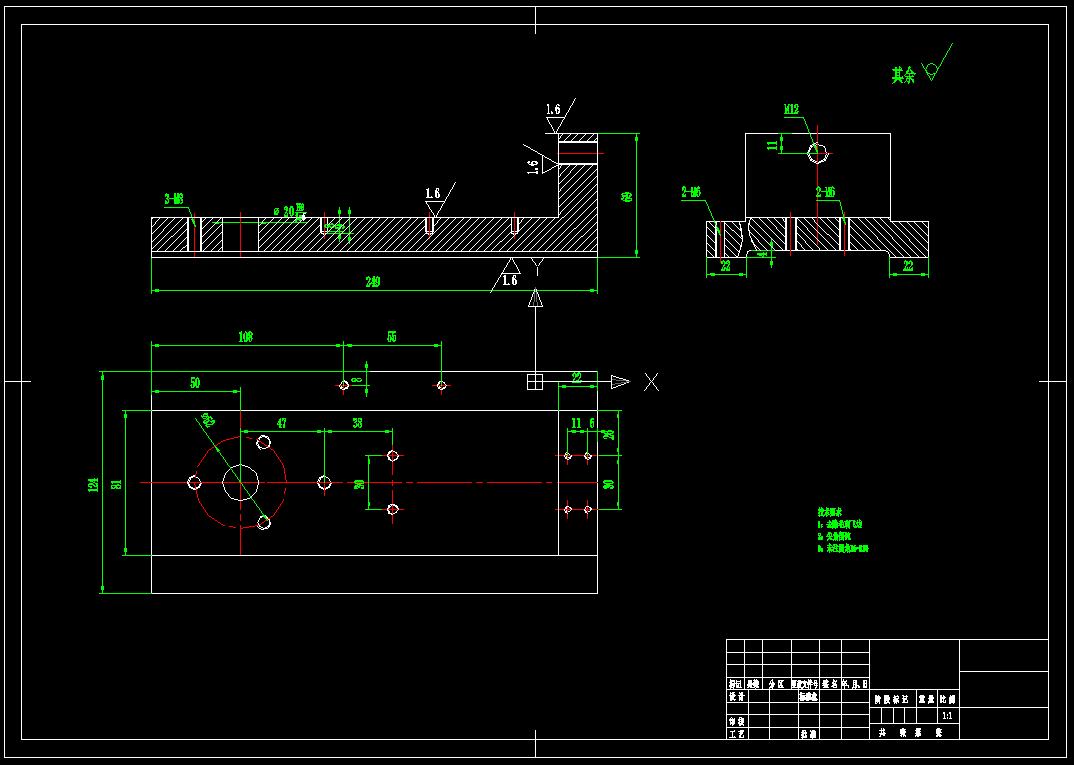Click the 工艺 cell in title block

(737, 733)
